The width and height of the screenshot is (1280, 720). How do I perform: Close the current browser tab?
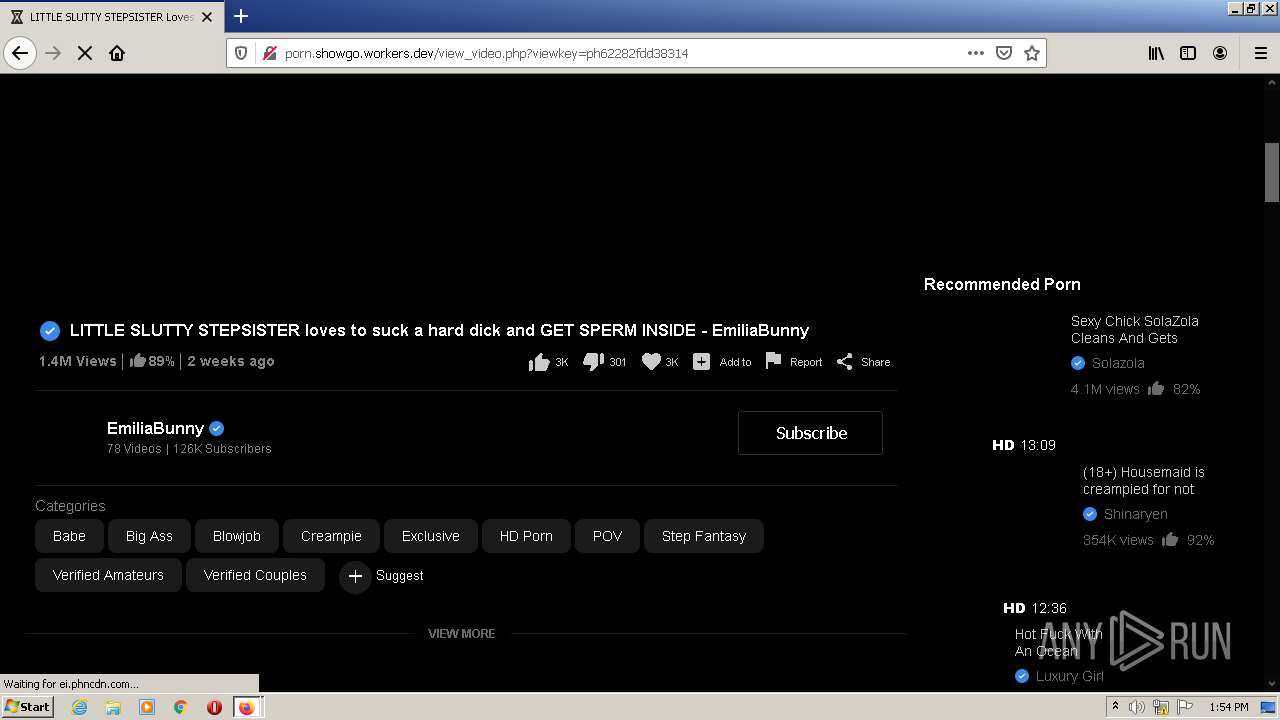[x=207, y=17]
